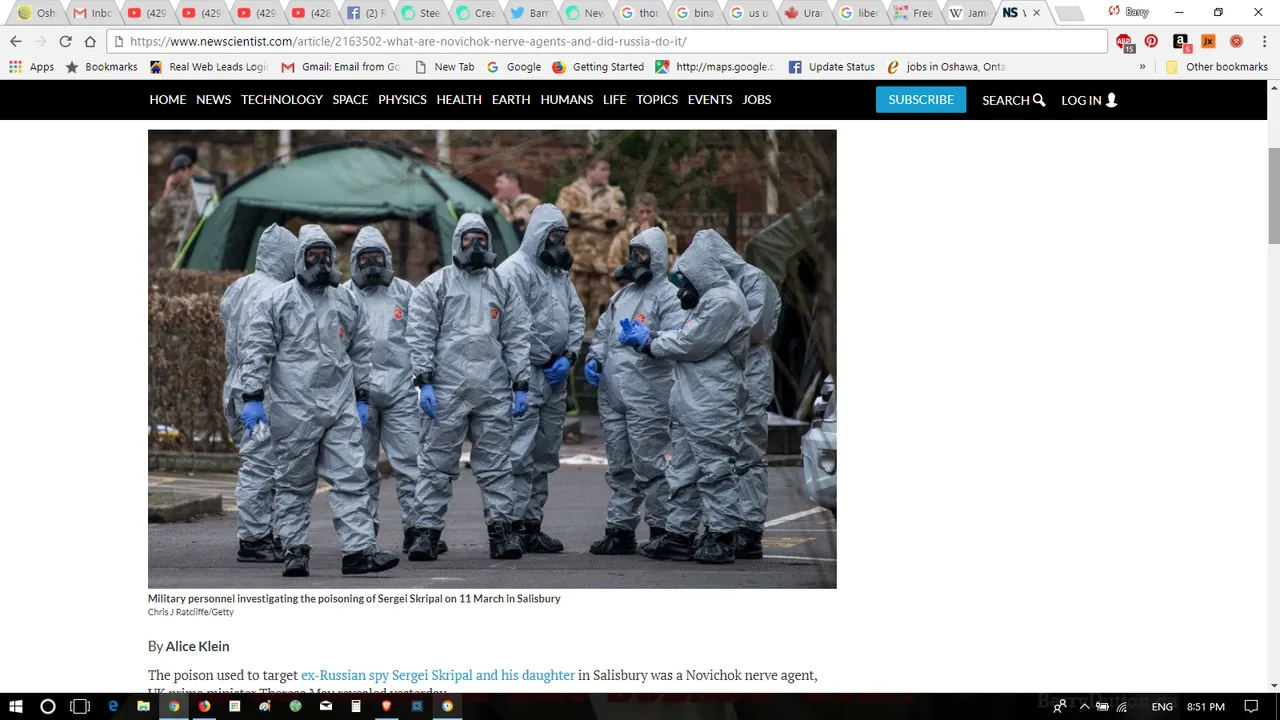The width and height of the screenshot is (1280, 720).
Task: Open Windows Start menu
Action: point(15,706)
